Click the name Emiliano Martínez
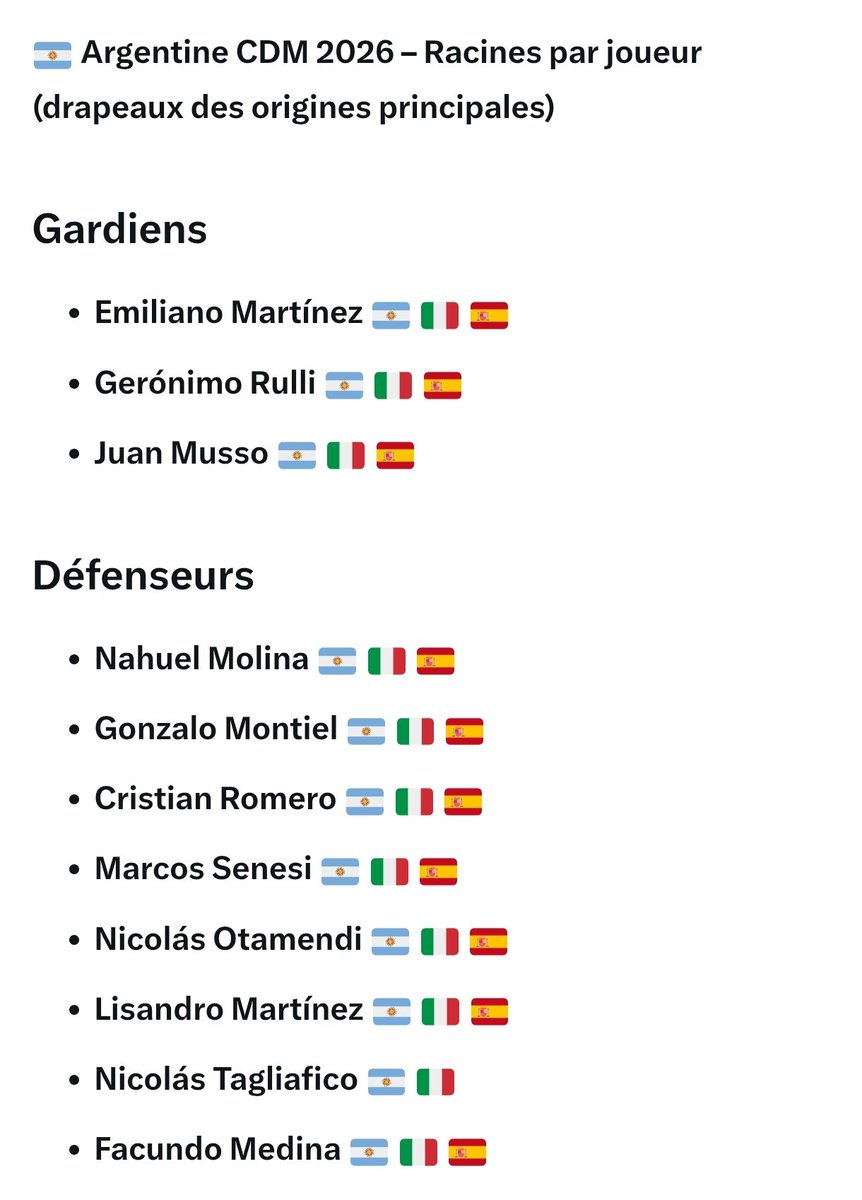862x1200 pixels. tap(229, 314)
